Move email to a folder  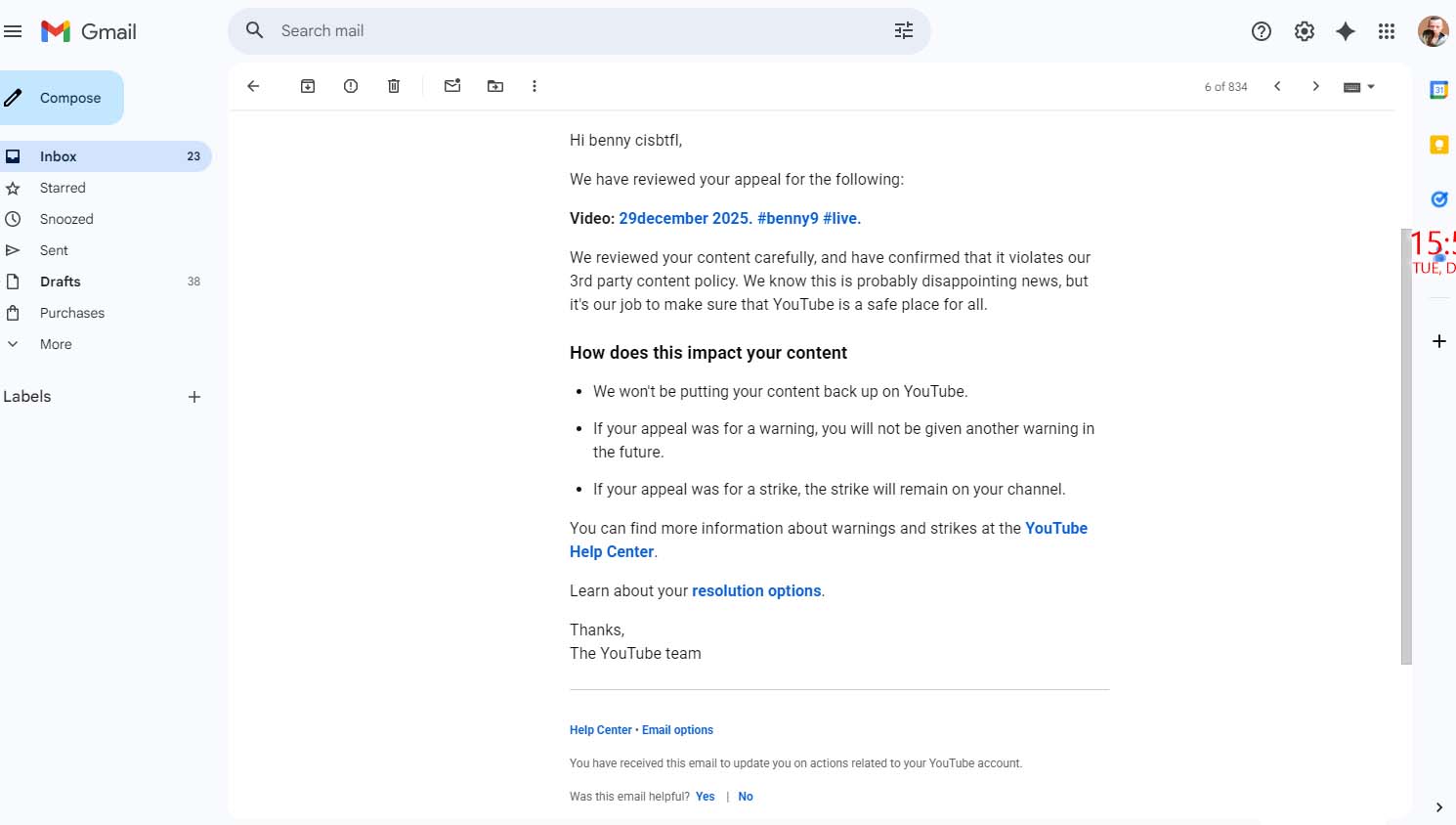(x=495, y=86)
